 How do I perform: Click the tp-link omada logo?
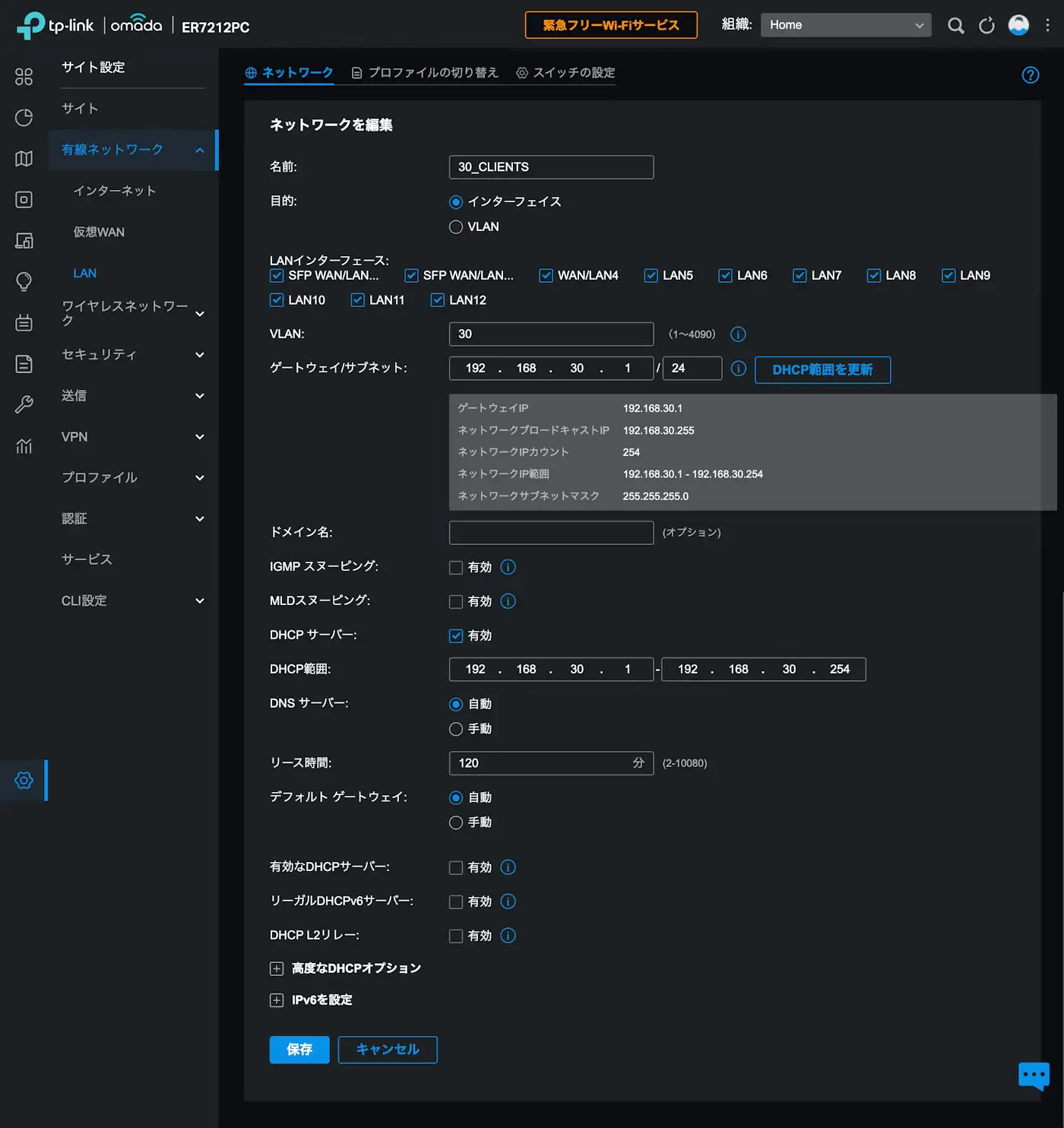tap(90, 25)
